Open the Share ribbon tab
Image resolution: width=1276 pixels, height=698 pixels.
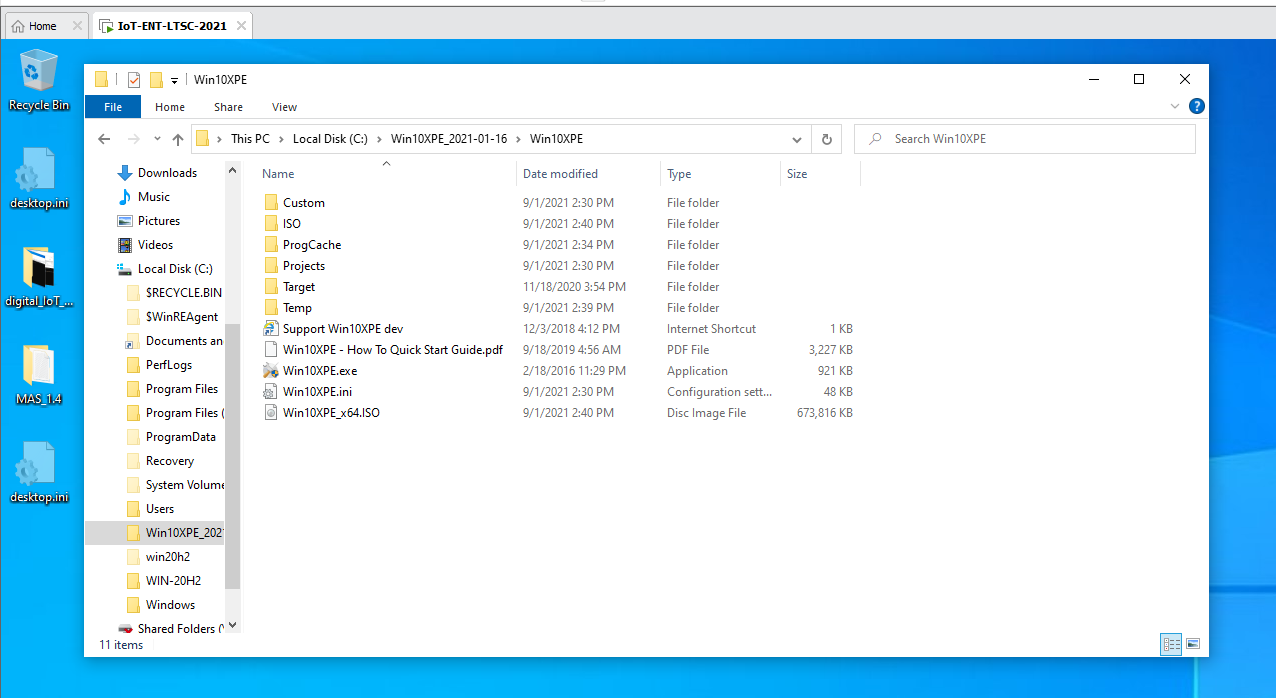[228, 107]
